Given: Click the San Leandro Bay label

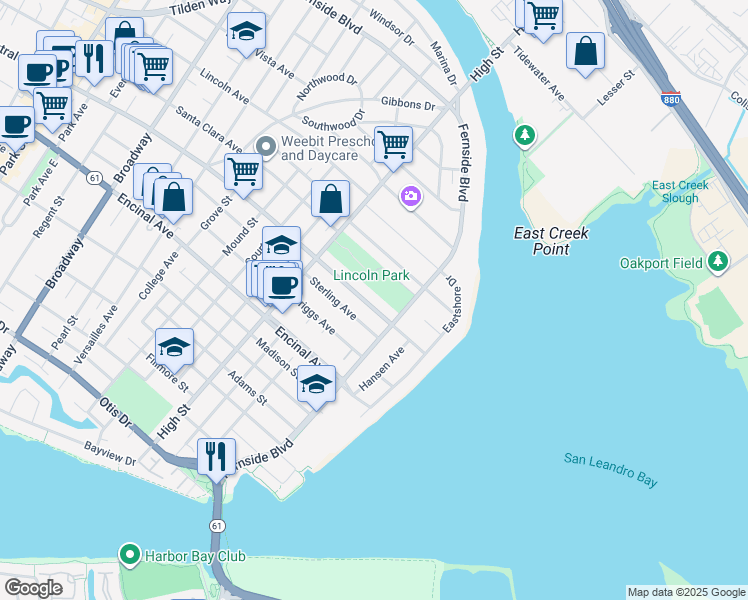Looking at the screenshot, I should (x=610, y=470).
